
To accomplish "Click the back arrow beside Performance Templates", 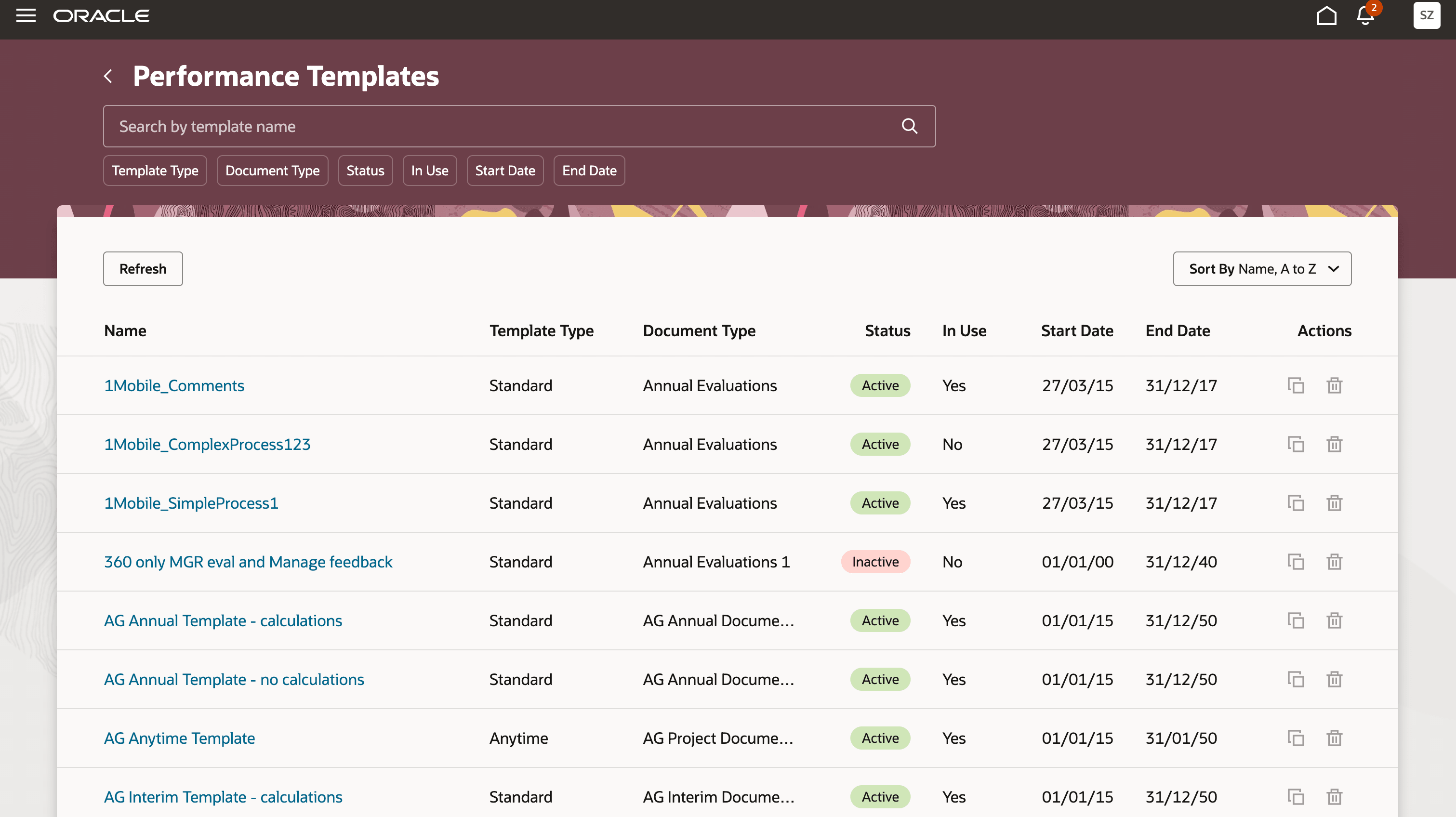I will tap(108, 76).
